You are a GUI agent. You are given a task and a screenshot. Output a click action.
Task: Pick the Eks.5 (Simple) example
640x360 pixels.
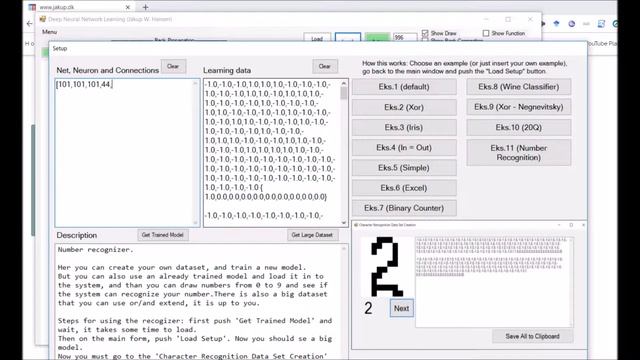click(x=404, y=168)
